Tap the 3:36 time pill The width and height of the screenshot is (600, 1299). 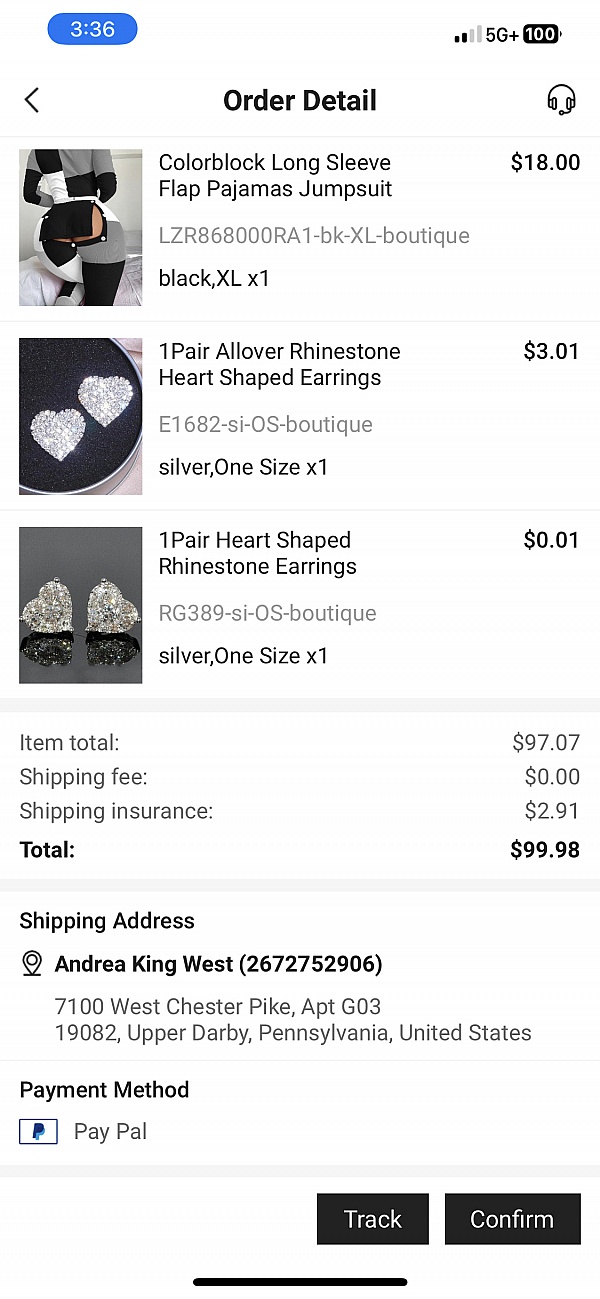click(x=92, y=30)
